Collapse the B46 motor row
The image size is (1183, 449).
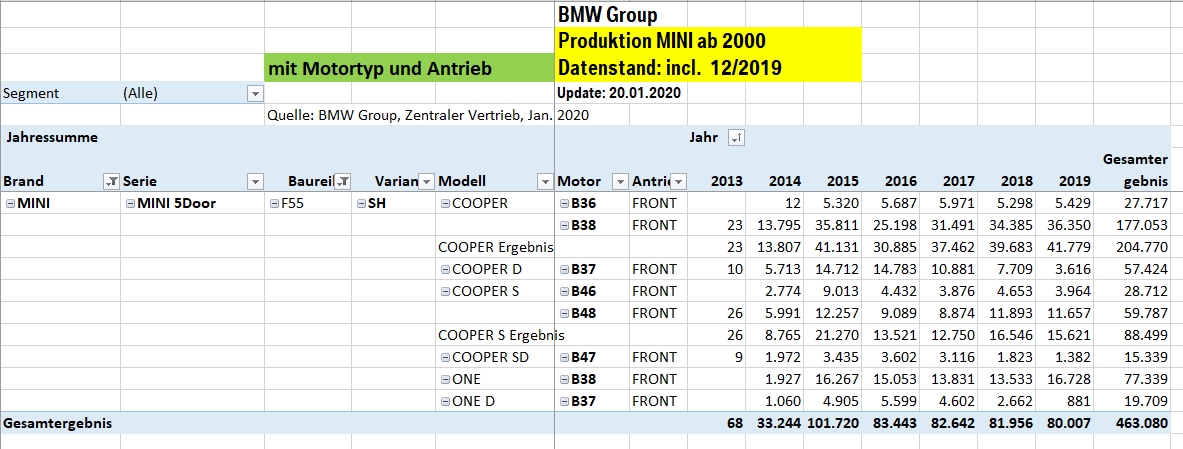(564, 292)
